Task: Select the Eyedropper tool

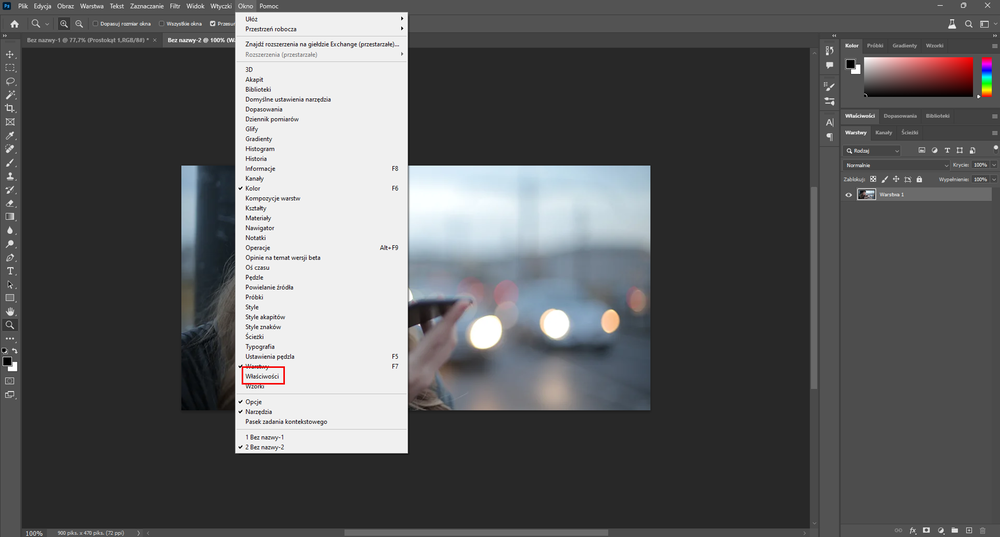Action: point(10,135)
